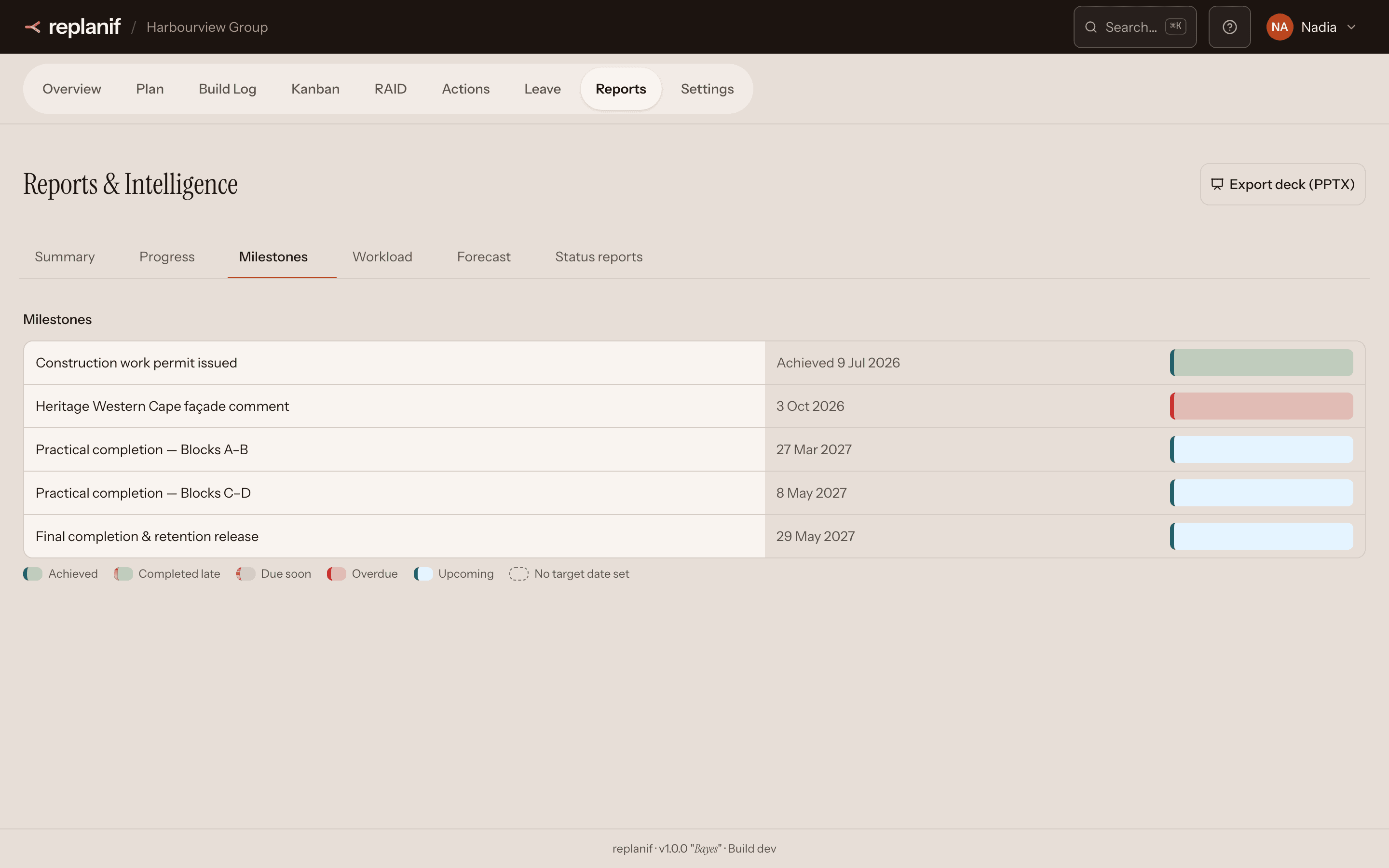Expand the Nadia user menu chevron
The height and width of the screenshot is (868, 1389).
coord(1351,27)
